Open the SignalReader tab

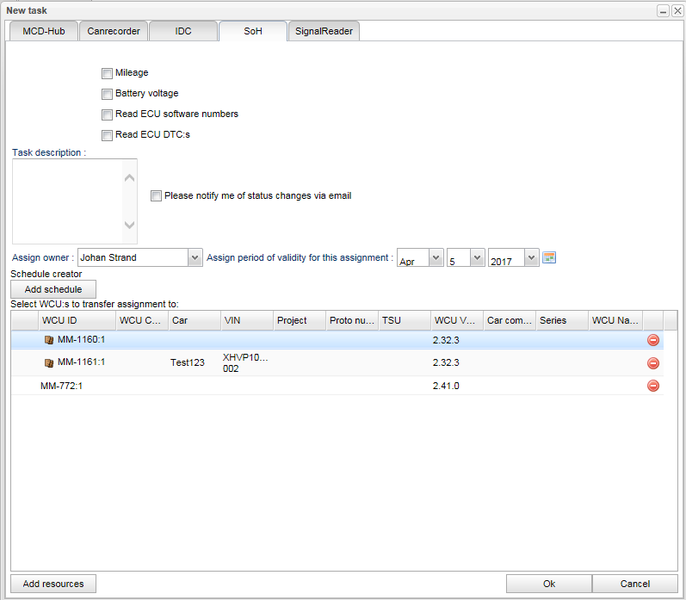[324, 31]
